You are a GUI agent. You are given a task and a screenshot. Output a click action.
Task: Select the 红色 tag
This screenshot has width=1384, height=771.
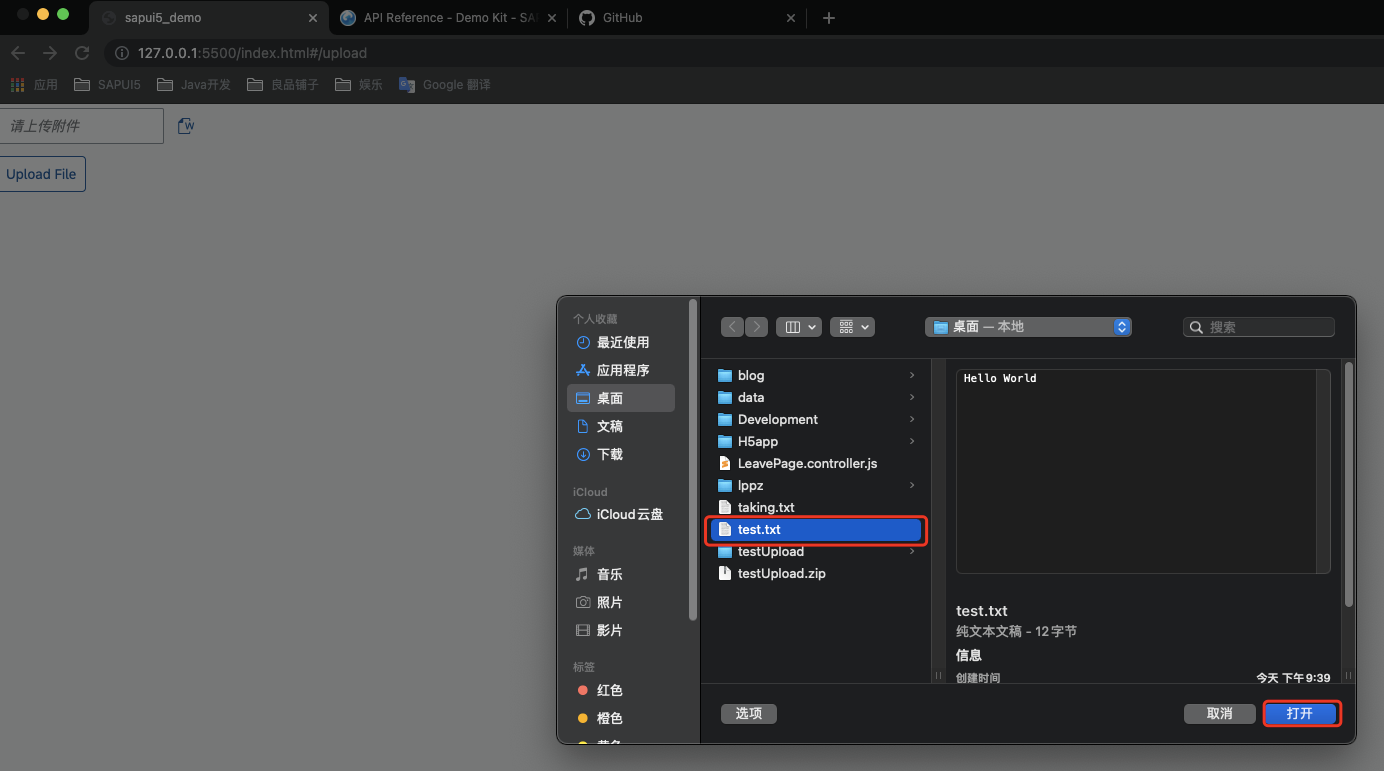coord(621,690)
